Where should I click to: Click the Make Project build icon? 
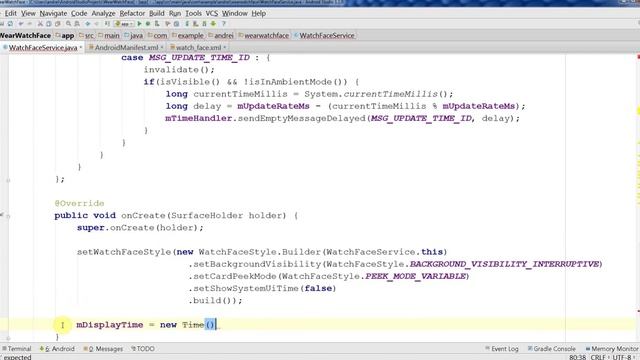pos(107,24)
